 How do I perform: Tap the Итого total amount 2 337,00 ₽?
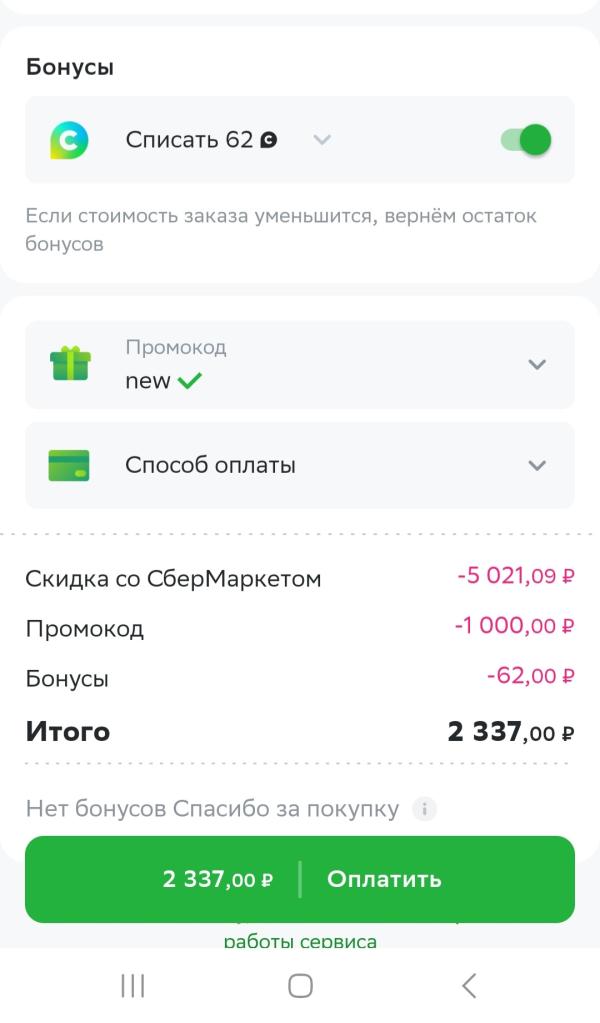coord(511,732)
